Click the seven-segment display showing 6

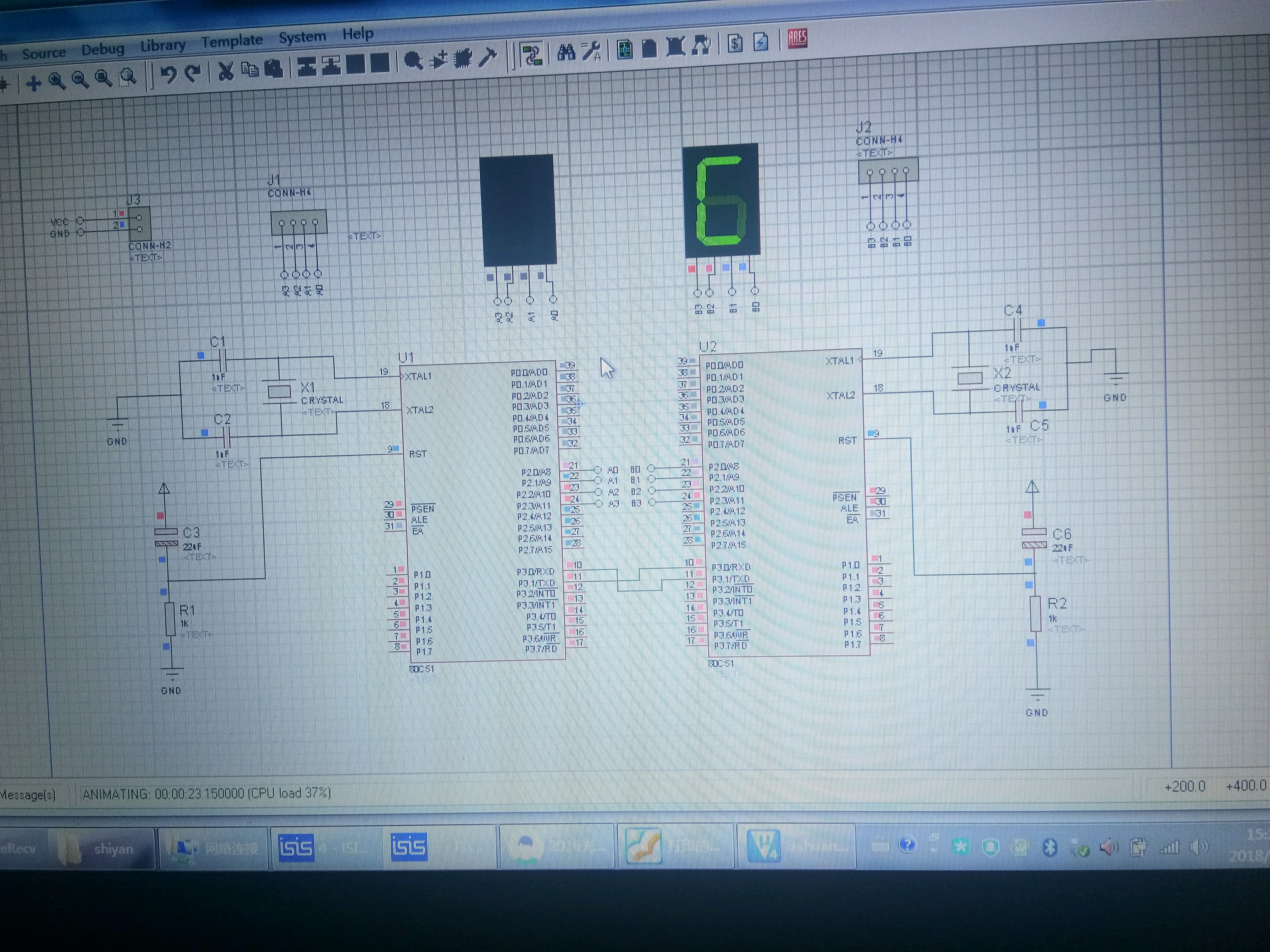click(x=721, y=200)
